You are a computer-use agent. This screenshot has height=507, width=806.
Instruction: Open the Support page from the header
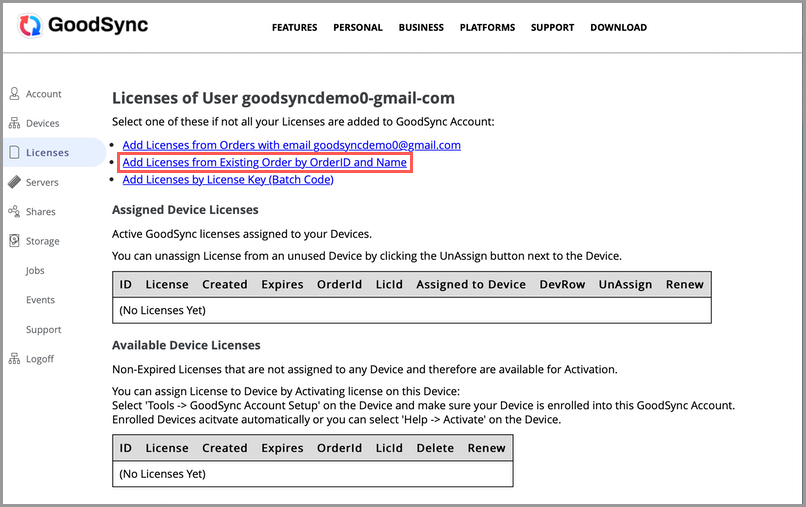pyautogui.click(x=552, y=28)
